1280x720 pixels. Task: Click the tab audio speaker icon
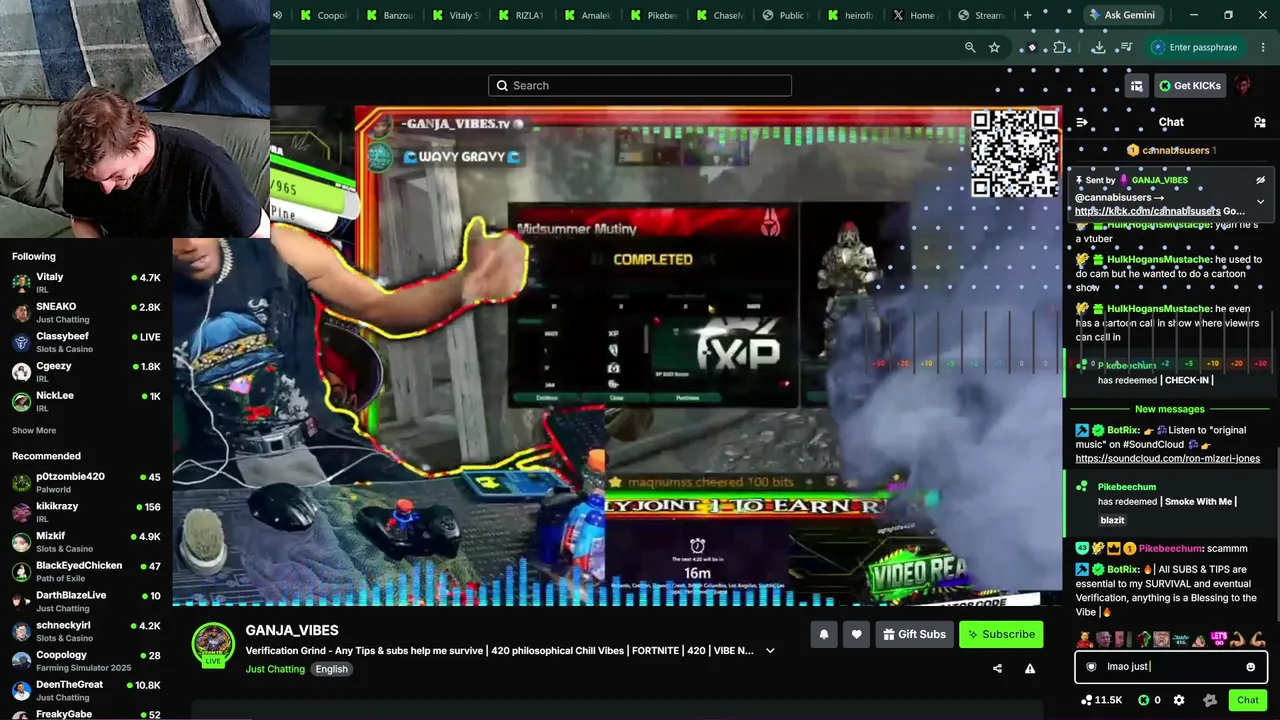coord(277,15)
